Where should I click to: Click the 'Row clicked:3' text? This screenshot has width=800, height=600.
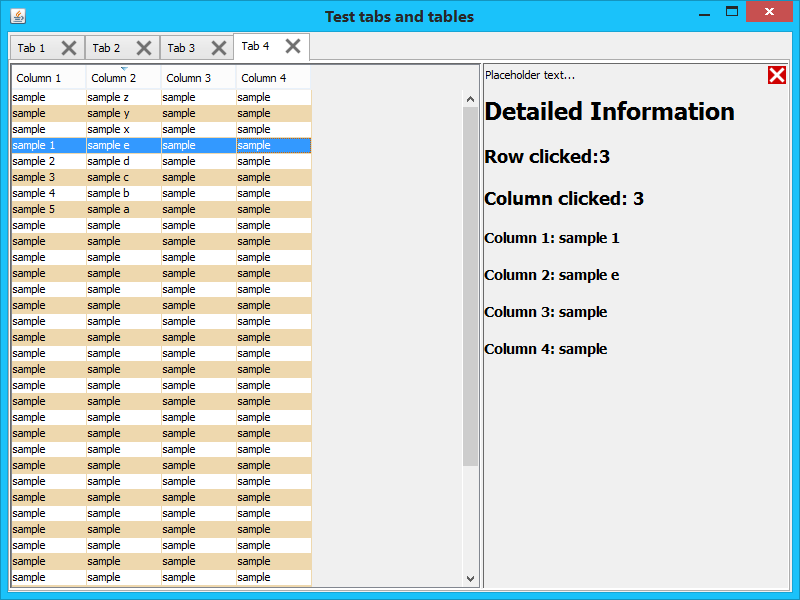tap(547, 157)
